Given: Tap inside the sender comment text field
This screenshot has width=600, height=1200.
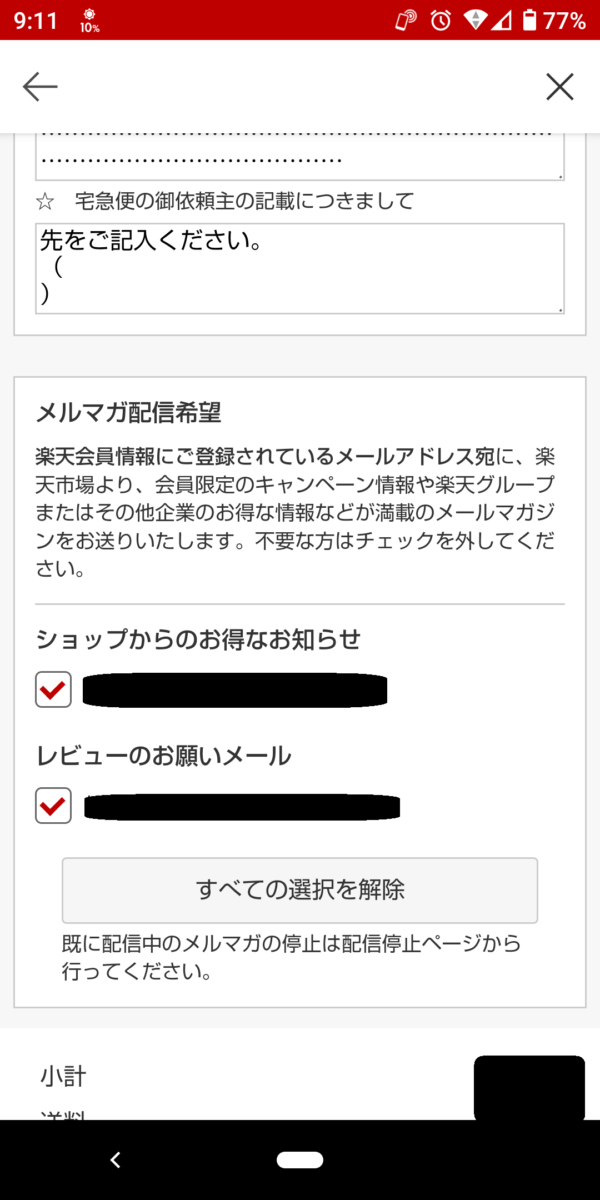Looking at the screenshot, I should coord(300,268).
